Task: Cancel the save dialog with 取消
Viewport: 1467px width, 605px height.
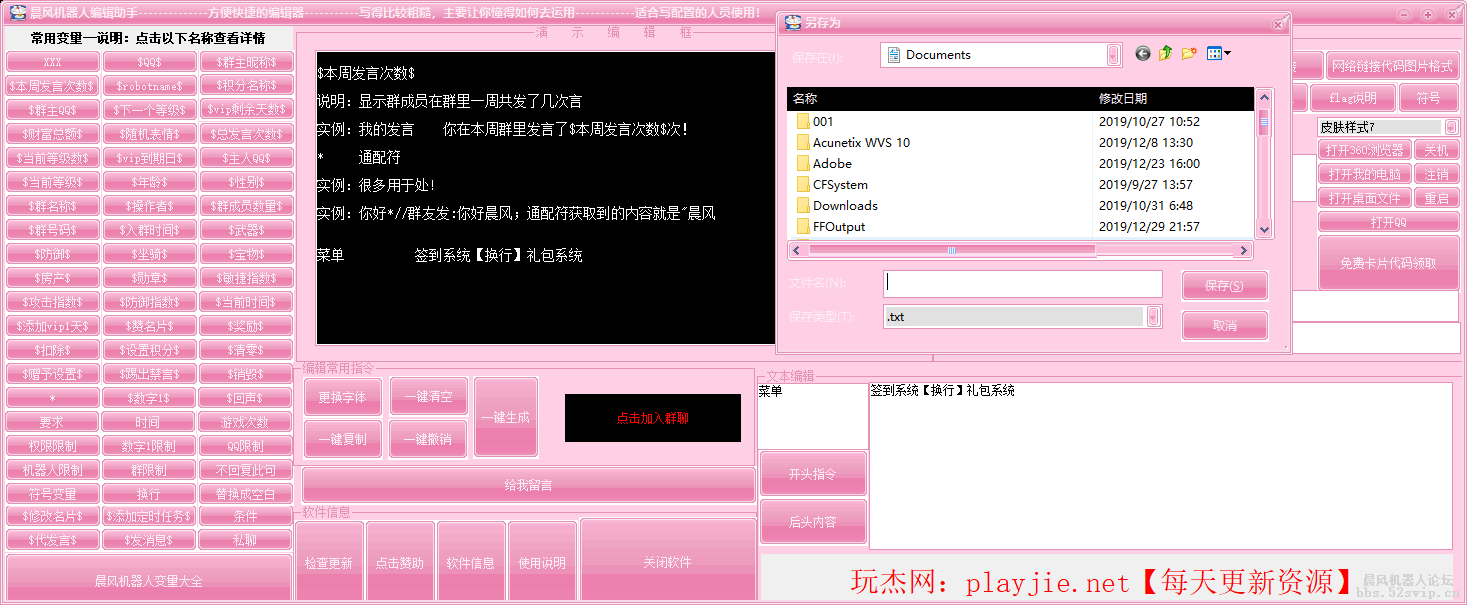Action: 1224,326
